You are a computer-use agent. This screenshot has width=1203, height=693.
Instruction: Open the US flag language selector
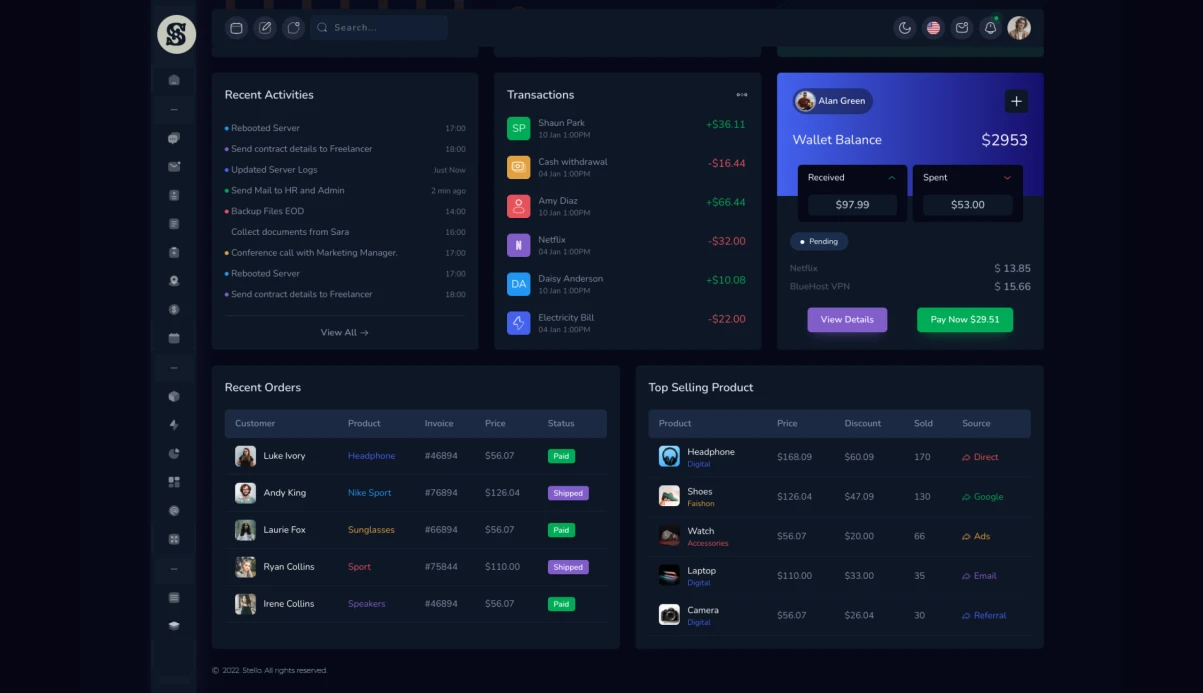(x=933, y=28)
